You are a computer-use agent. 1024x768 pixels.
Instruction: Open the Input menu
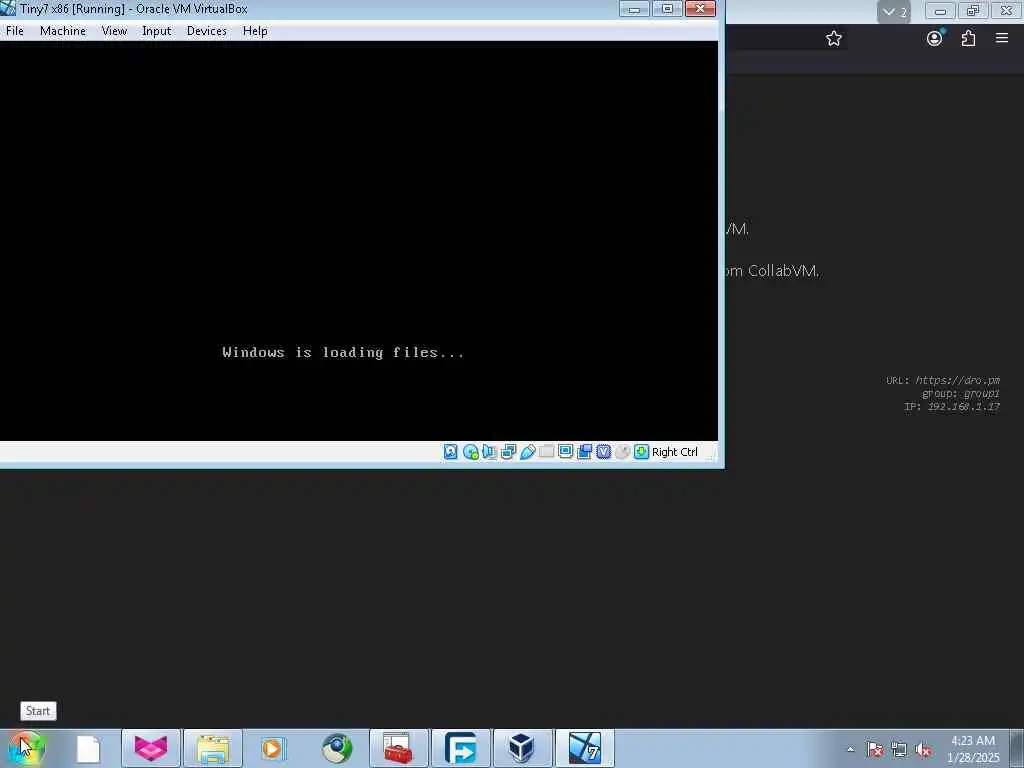157,31
